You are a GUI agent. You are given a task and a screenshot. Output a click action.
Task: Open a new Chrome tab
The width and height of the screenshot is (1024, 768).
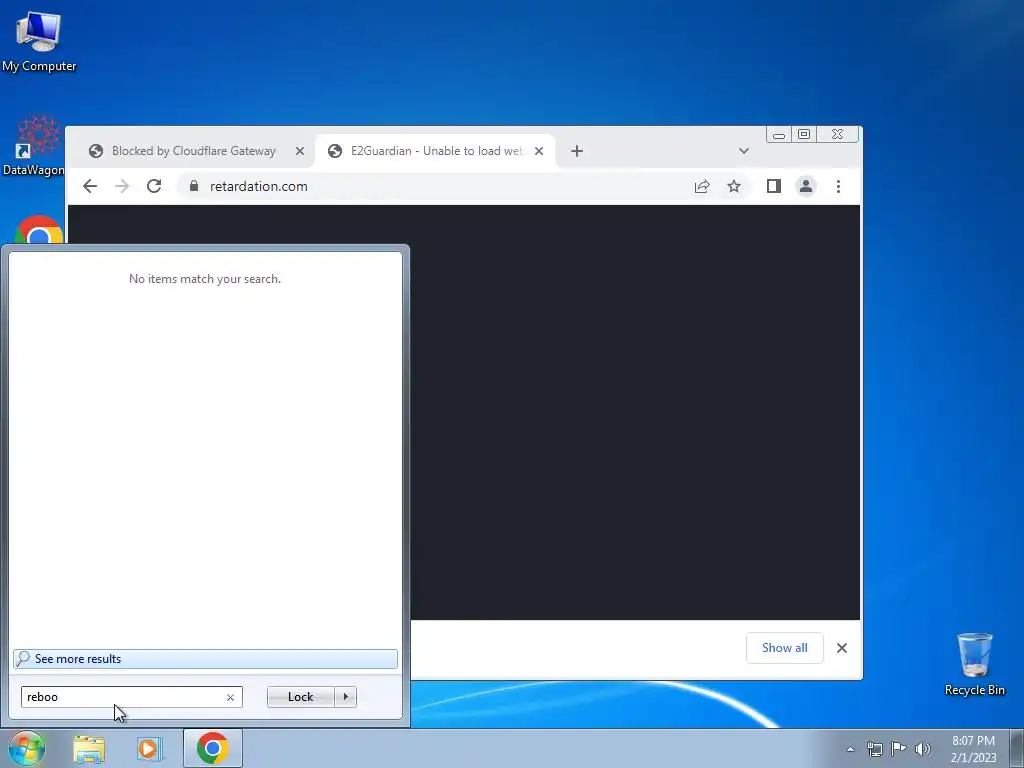pos(577,151)
